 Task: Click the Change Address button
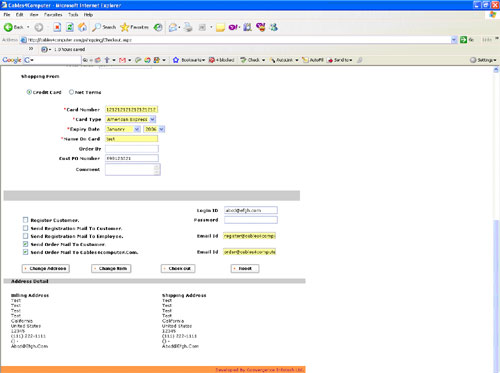pyautogui.click(x=46, y=268)
